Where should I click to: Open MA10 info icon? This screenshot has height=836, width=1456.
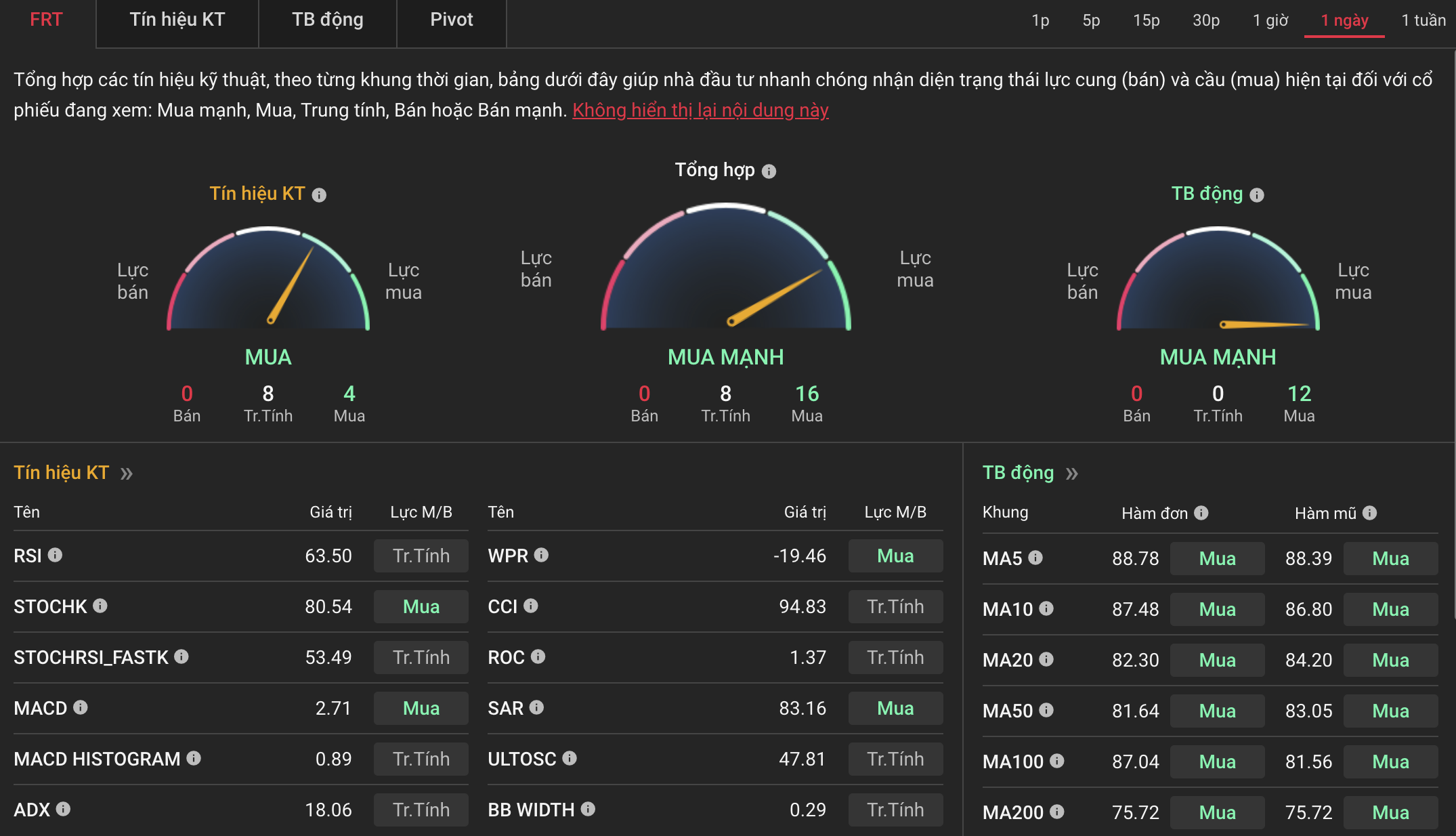coord(1046,608)
